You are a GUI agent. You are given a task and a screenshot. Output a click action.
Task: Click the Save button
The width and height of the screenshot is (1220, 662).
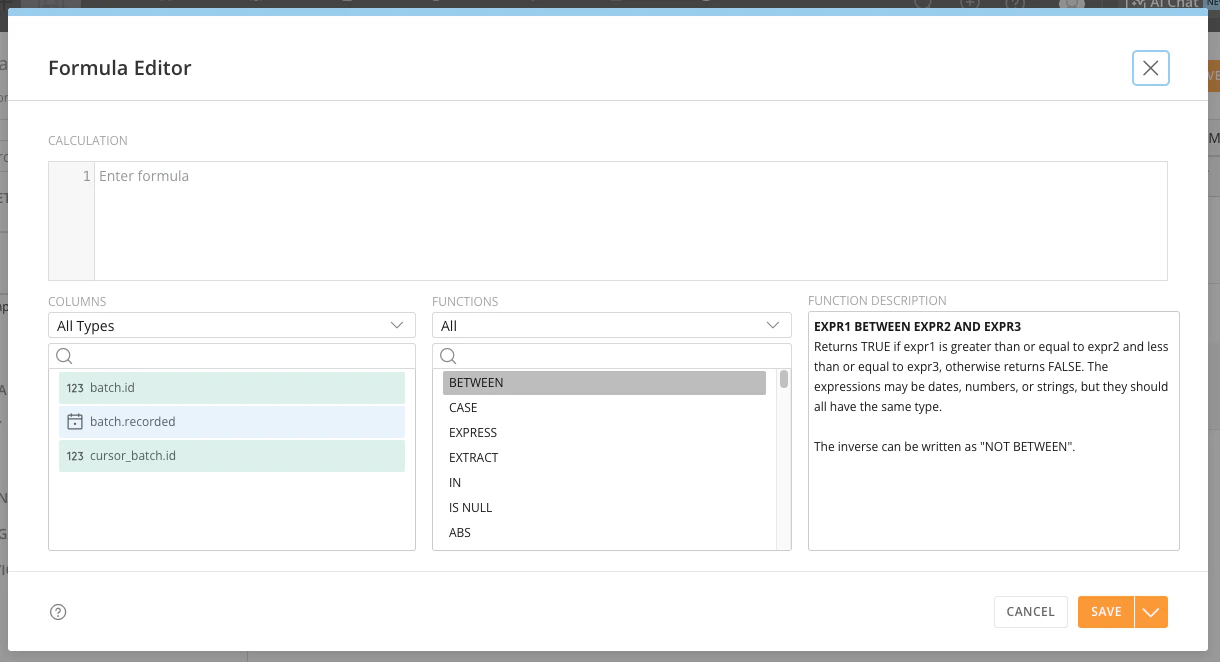(1106, 612)
